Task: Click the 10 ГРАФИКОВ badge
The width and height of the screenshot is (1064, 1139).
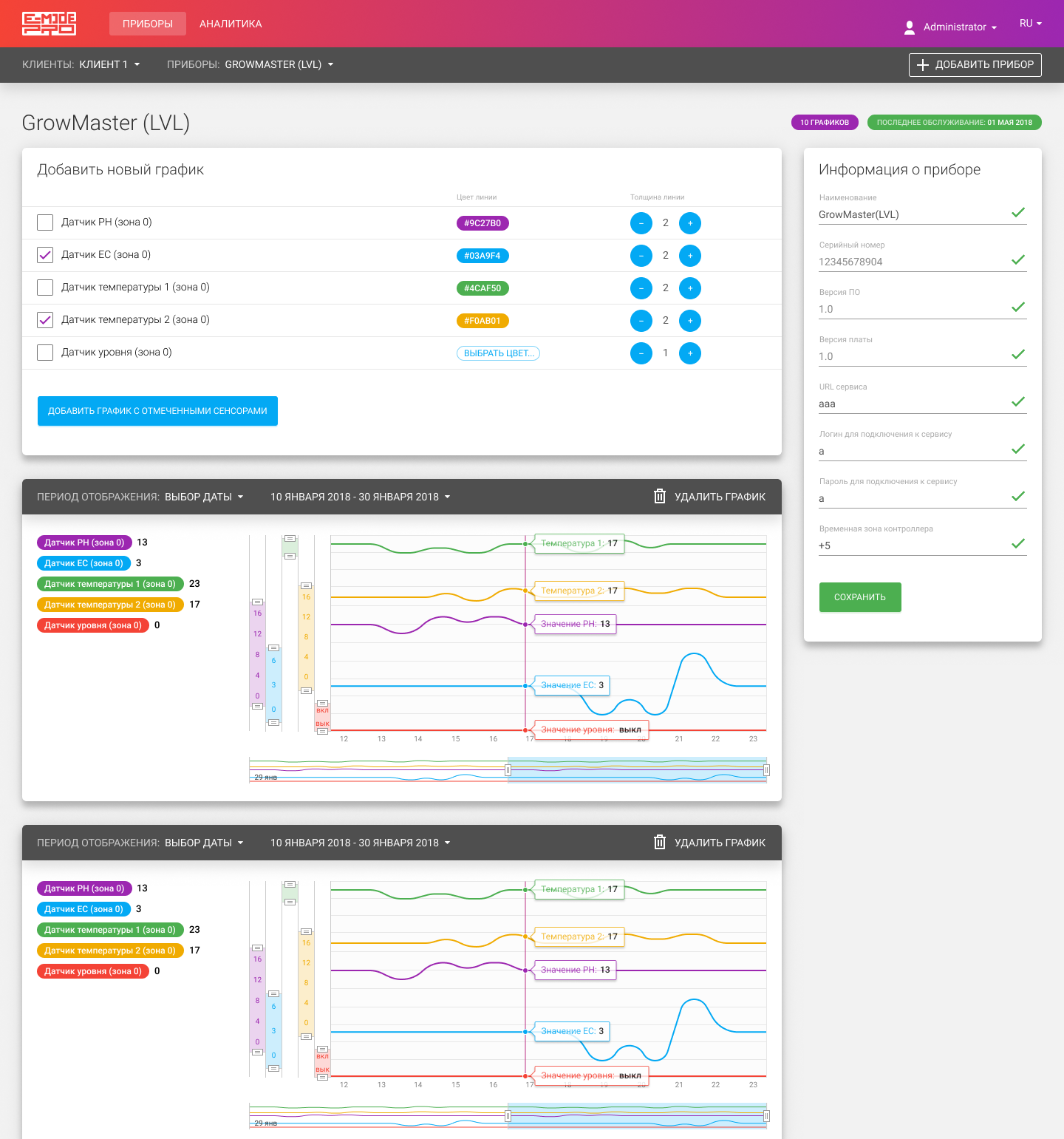Action: [825, 123]
